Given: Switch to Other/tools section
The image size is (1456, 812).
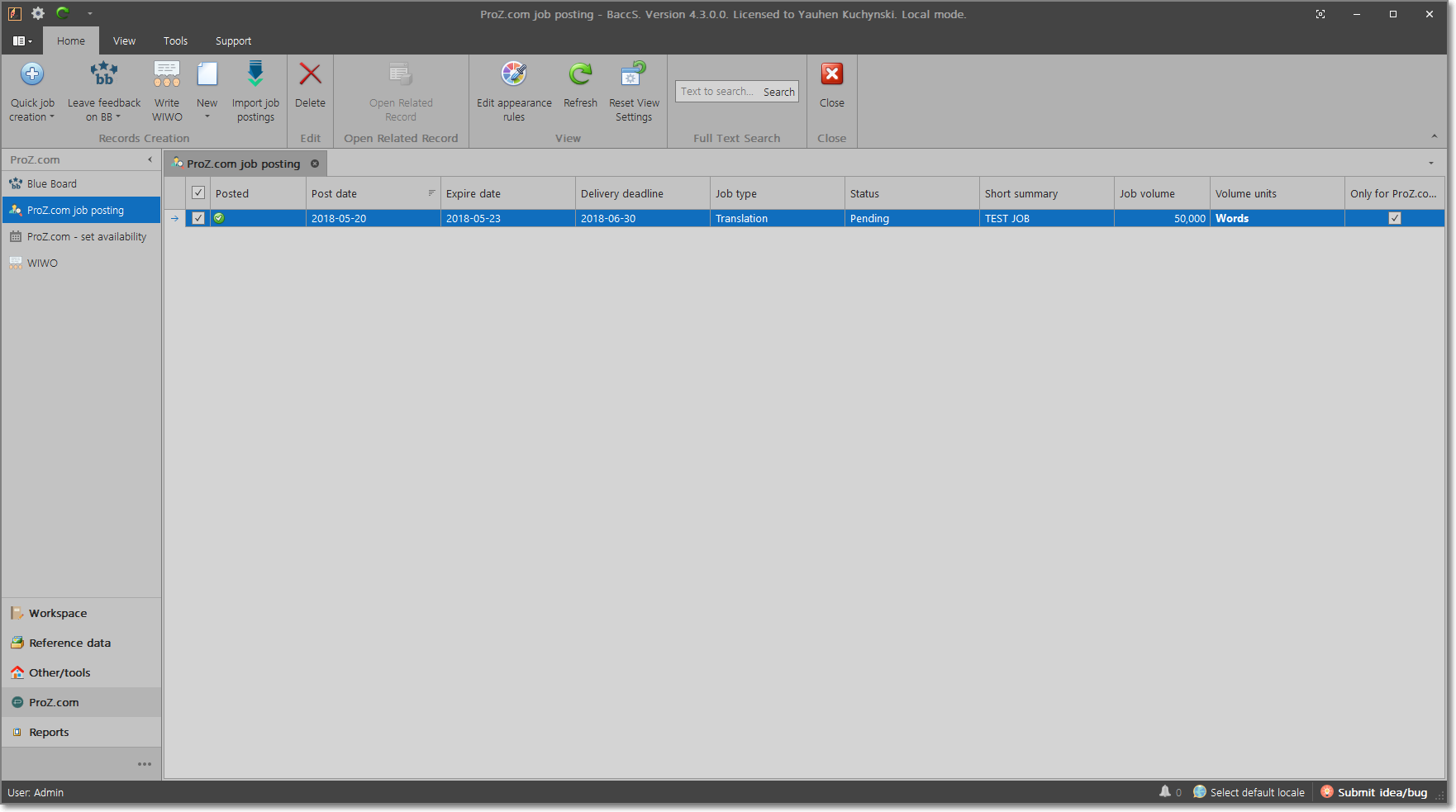Looking at the screenshot, I should (81, 672).
